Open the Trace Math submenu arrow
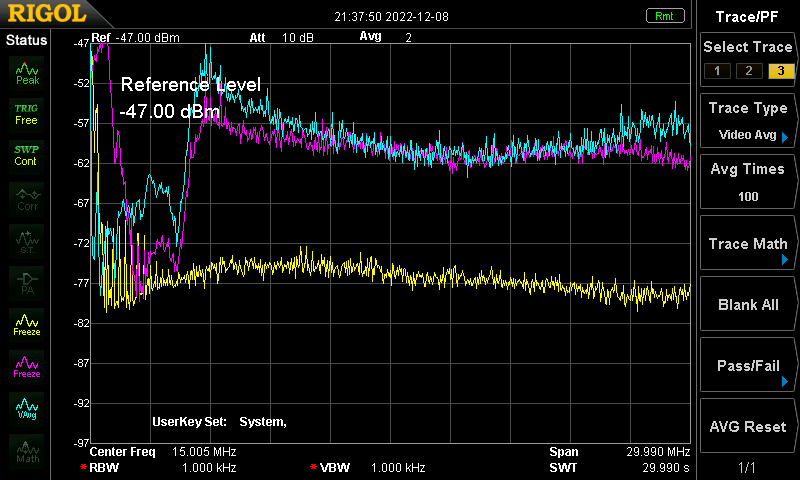800x480 pixels. click(x=785, y=260)
